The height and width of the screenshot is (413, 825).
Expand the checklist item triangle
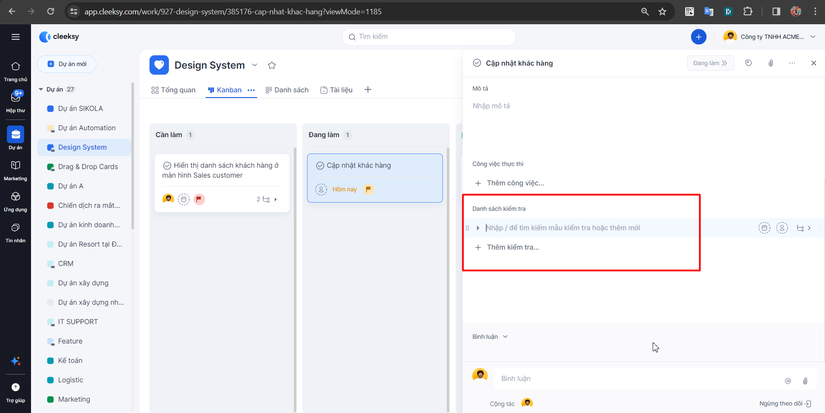coord(478,228)
